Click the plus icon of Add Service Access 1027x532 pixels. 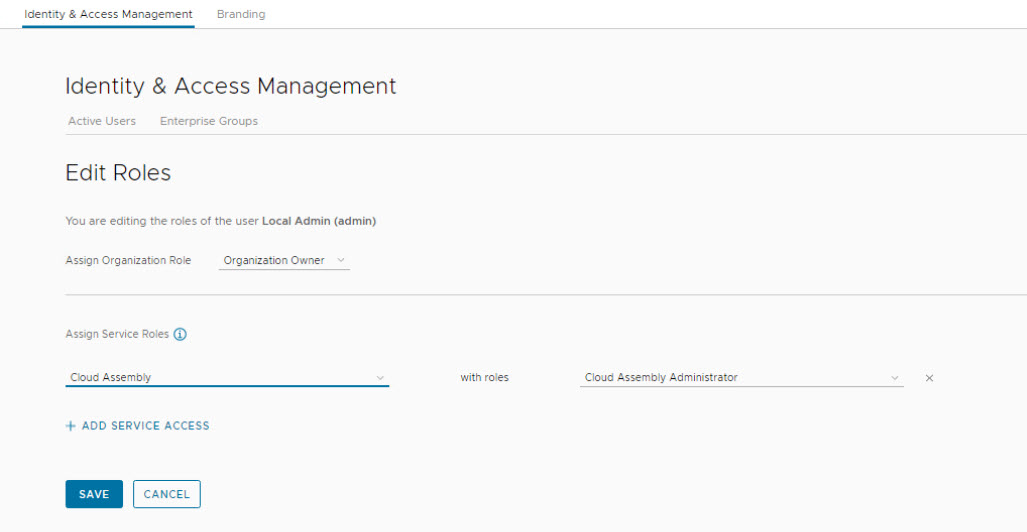pos(71,426)
